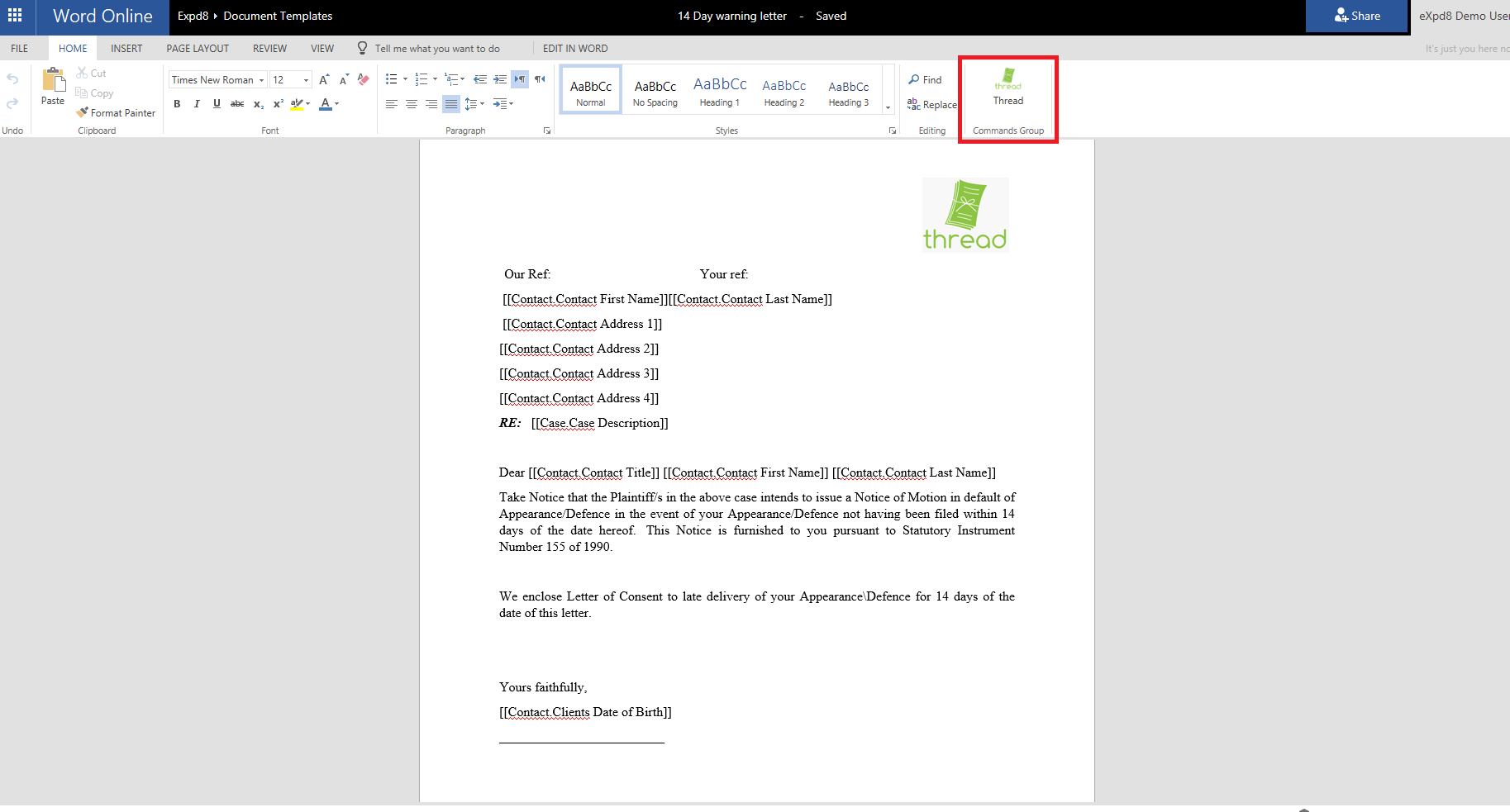
Task: Click the Clear Formatting eraser icon
Action: coord(364,79)
